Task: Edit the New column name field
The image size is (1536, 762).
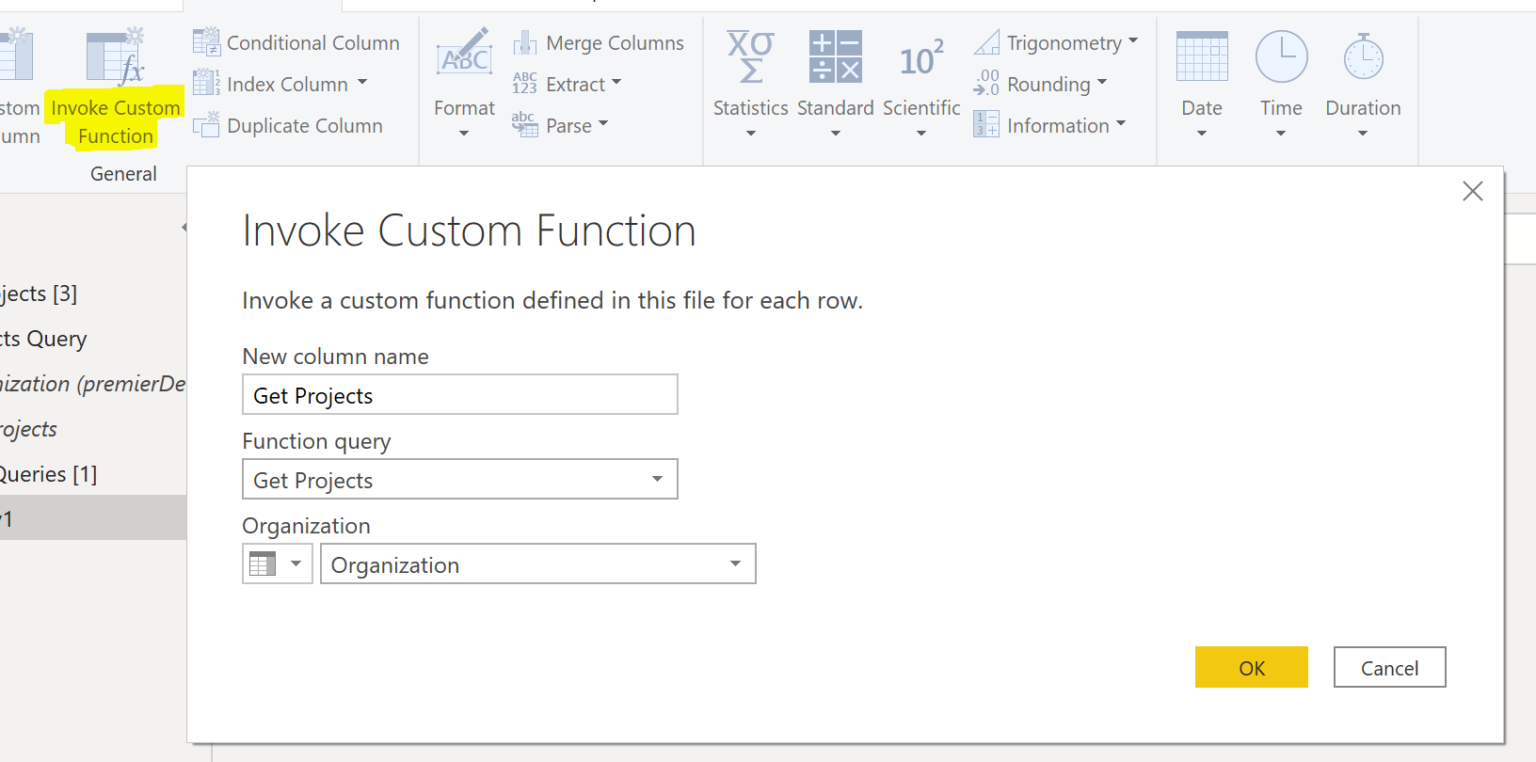Action: (459, 394)
